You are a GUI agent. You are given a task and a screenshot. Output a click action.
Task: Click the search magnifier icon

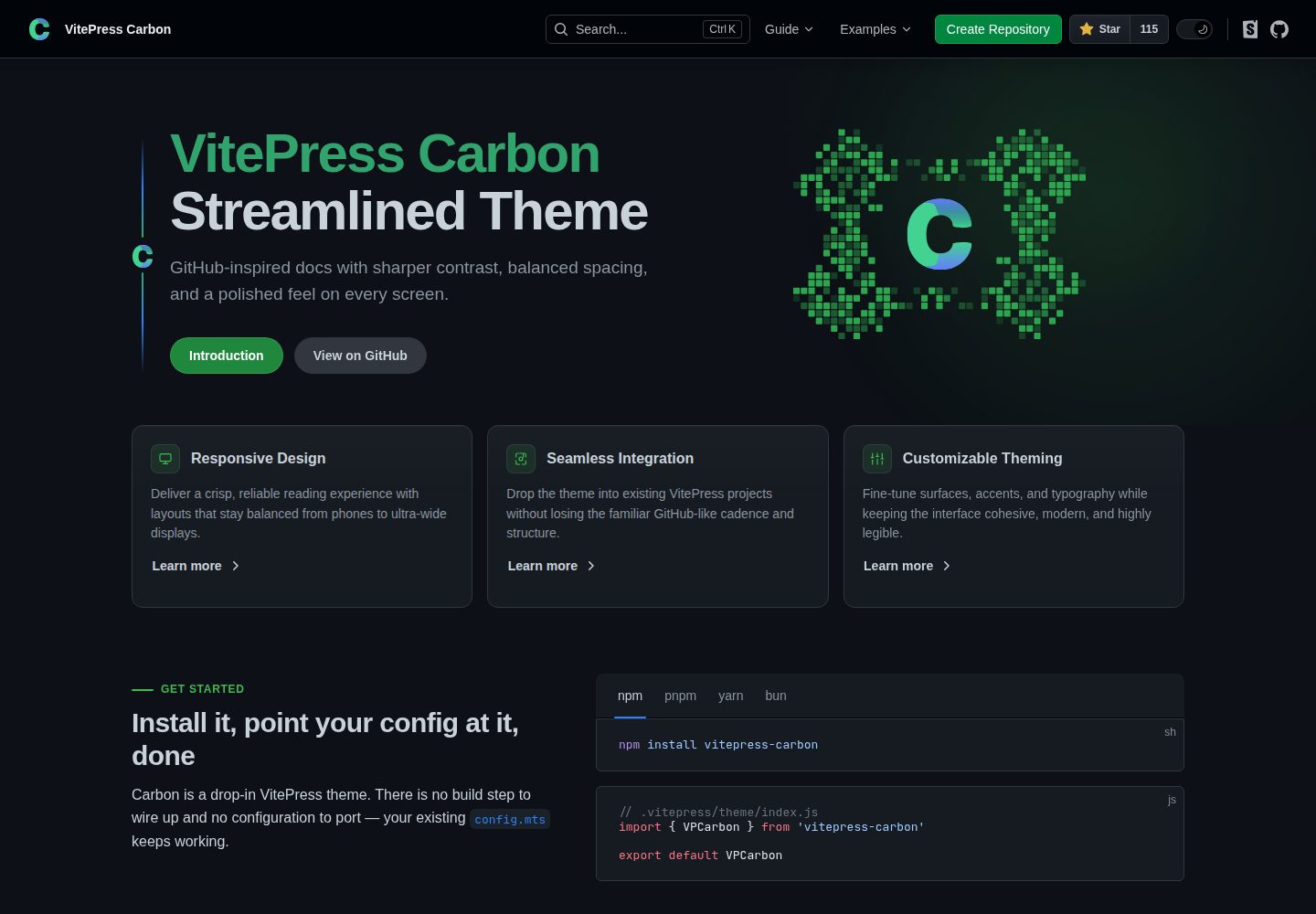click(561, 29)
